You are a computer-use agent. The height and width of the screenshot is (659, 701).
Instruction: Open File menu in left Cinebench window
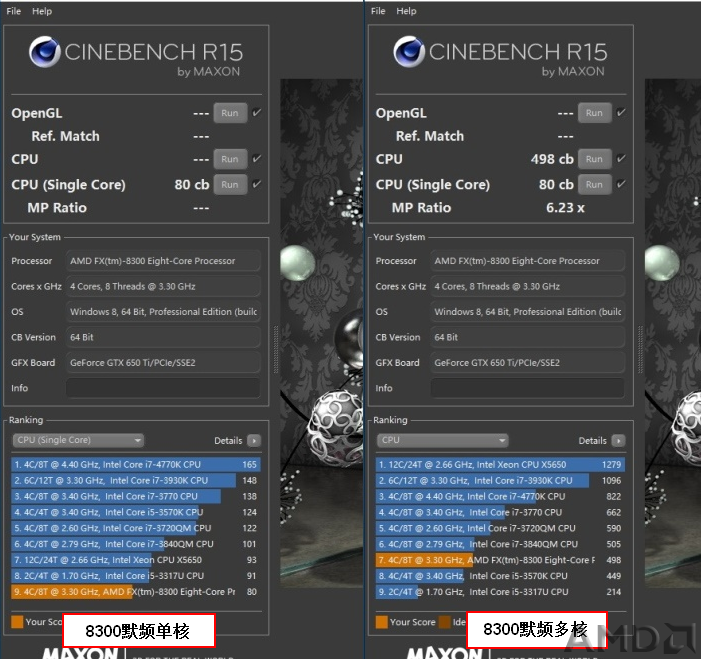(13, 11)
